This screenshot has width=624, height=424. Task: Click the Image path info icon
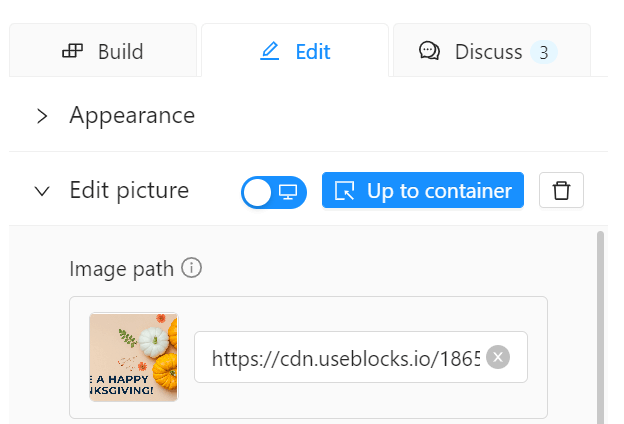(191, 268)
